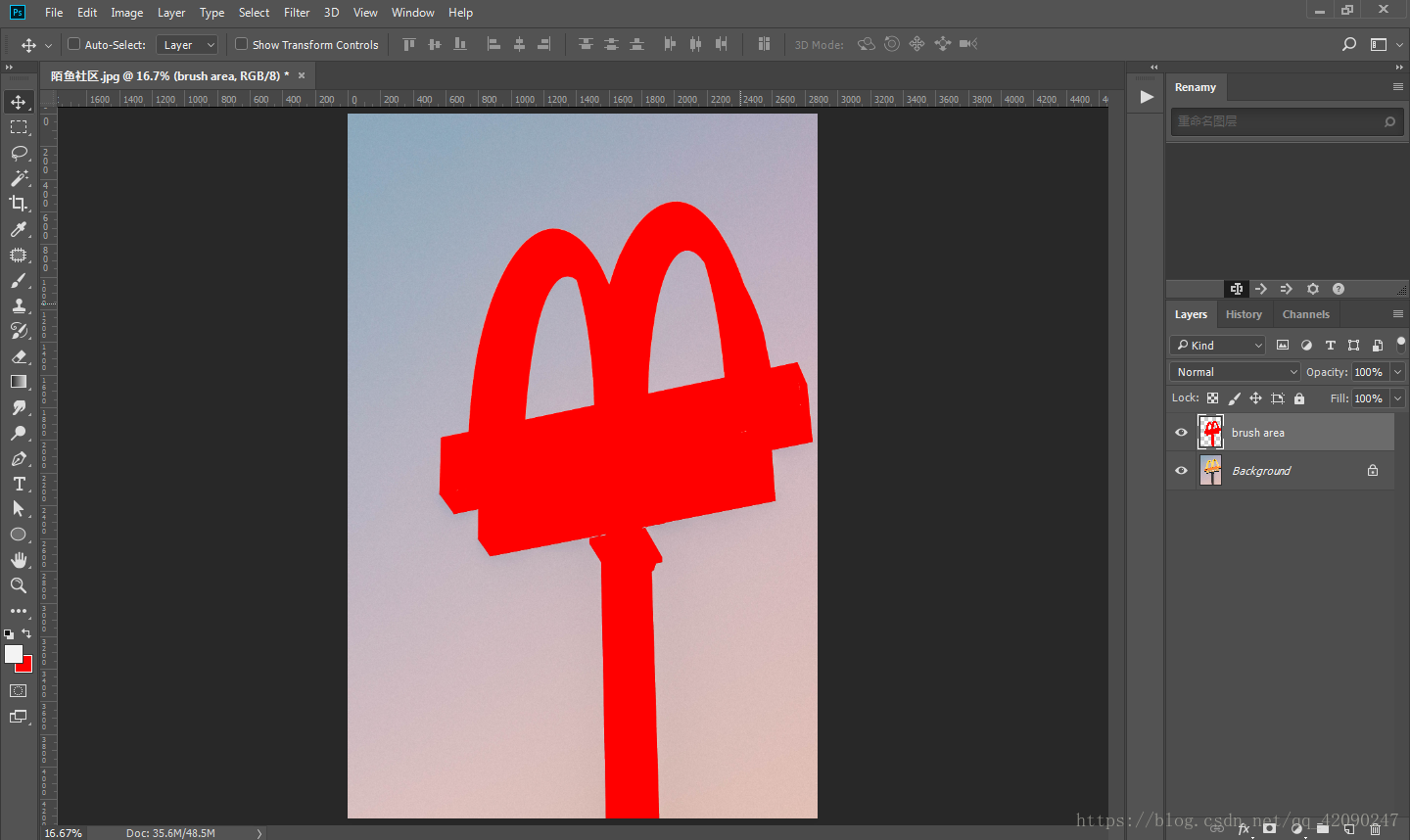Open the File menu
Image resolution: width=1410 pixels, height=840 pixels.
[x=54, y=13]
